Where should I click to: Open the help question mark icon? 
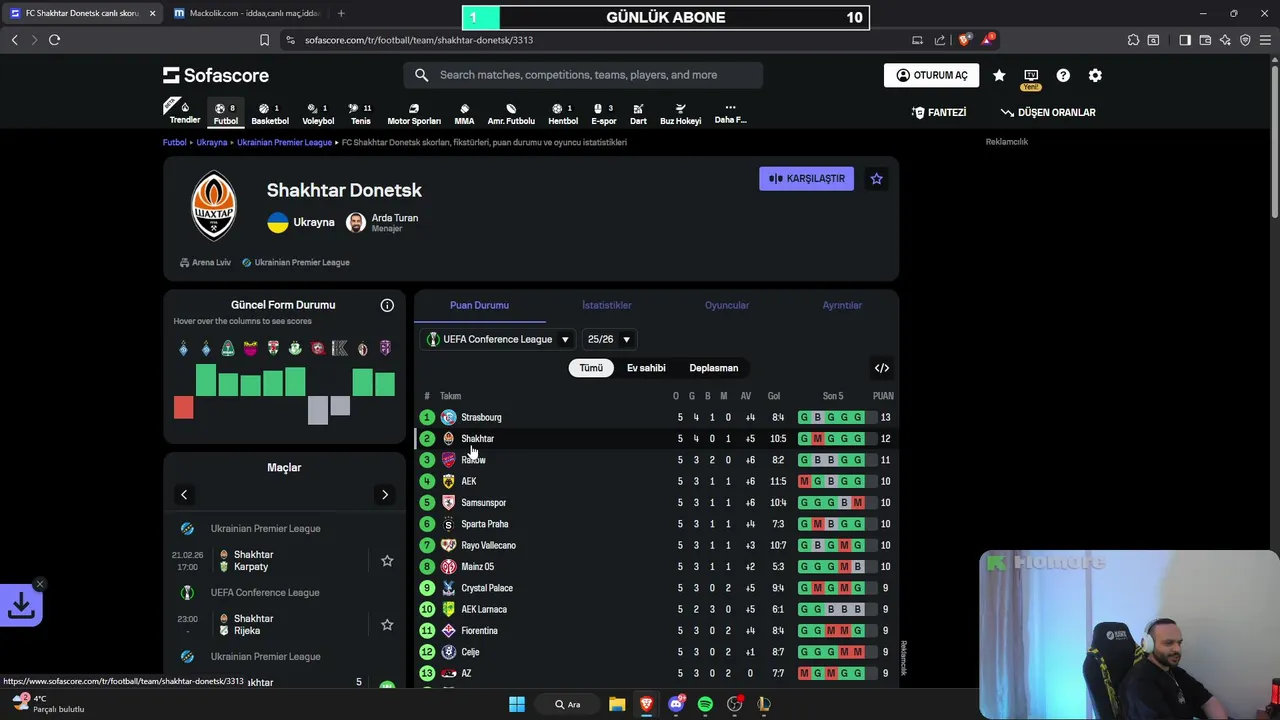1063,75
